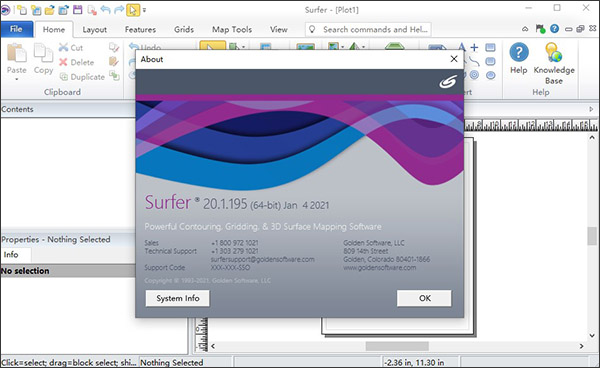Select the Rectangle tool in Insert group
600x368 pixels.
point(490,47)
